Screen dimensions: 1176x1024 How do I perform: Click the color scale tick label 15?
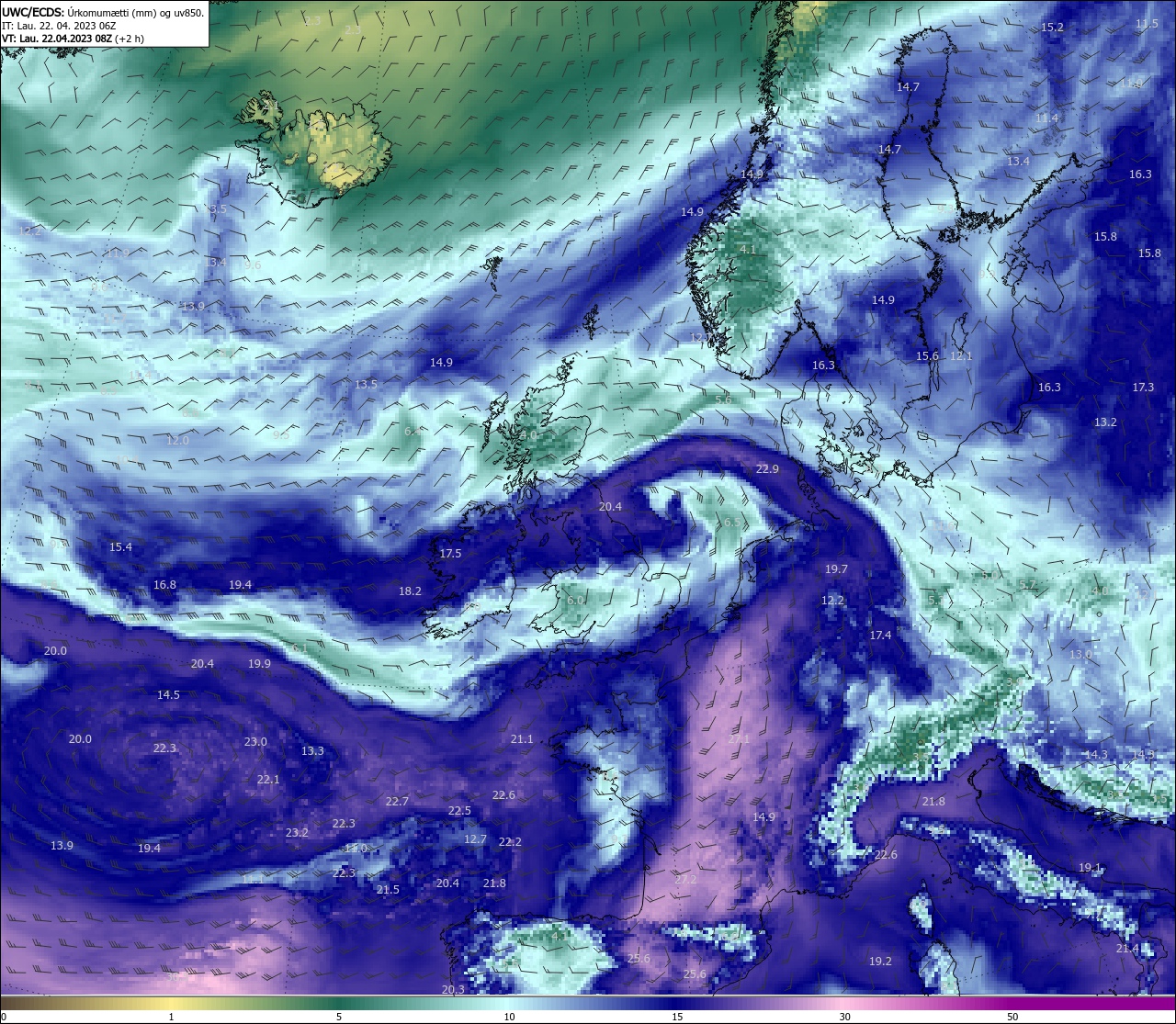coord(677,1017)
